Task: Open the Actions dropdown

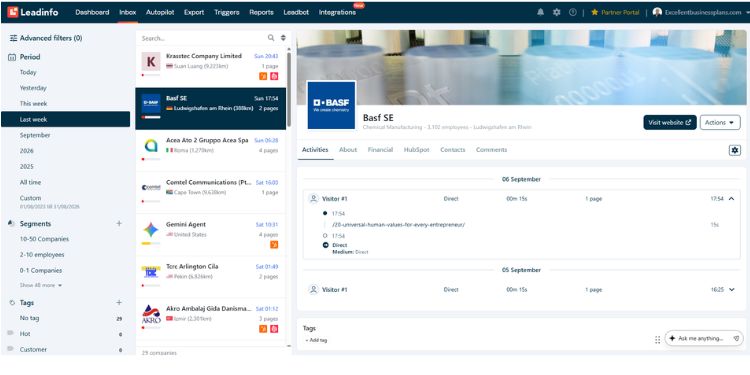Action: [x=720, y=122]
